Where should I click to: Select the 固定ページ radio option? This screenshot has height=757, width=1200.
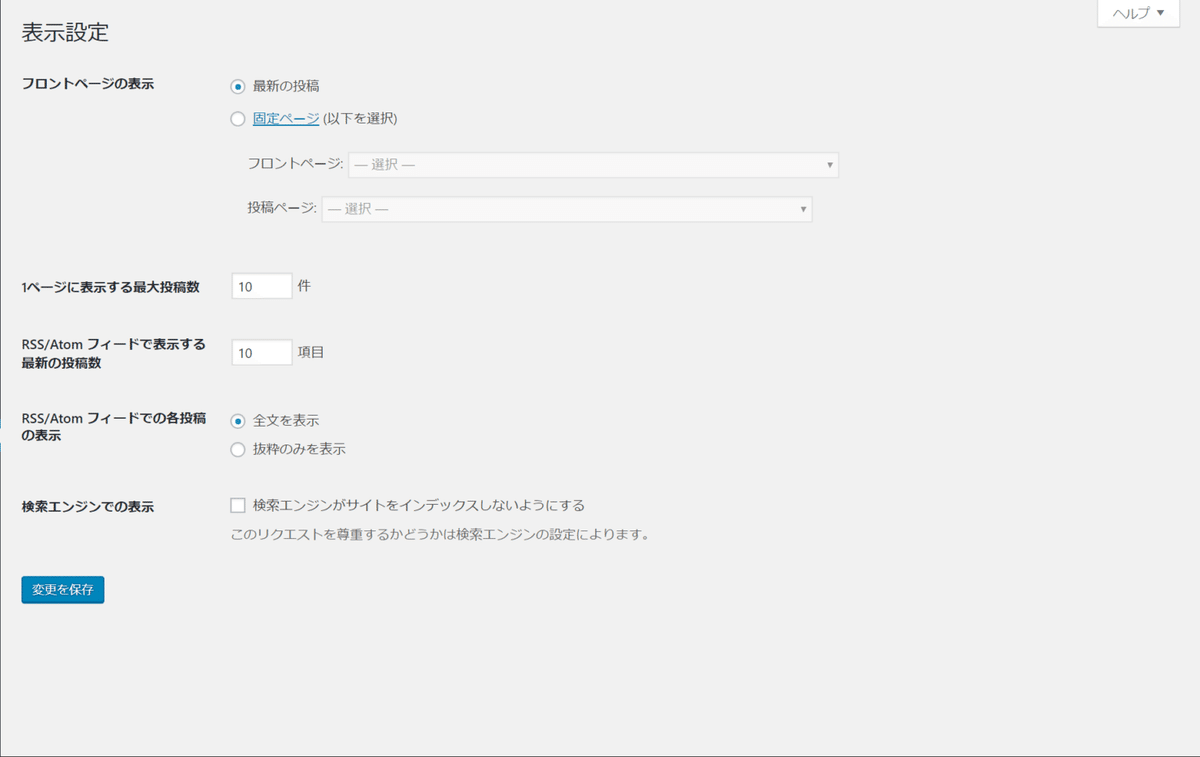238,119
